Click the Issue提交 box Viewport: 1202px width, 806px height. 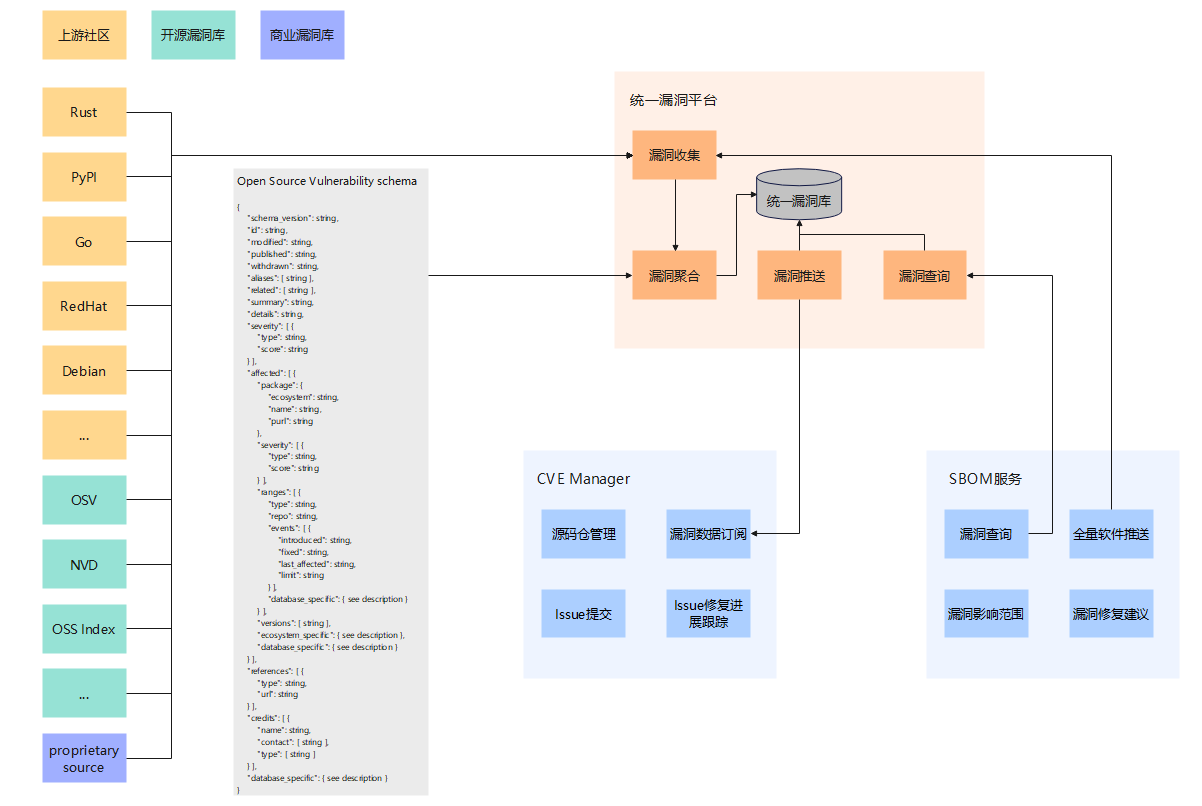coord(583,614)
